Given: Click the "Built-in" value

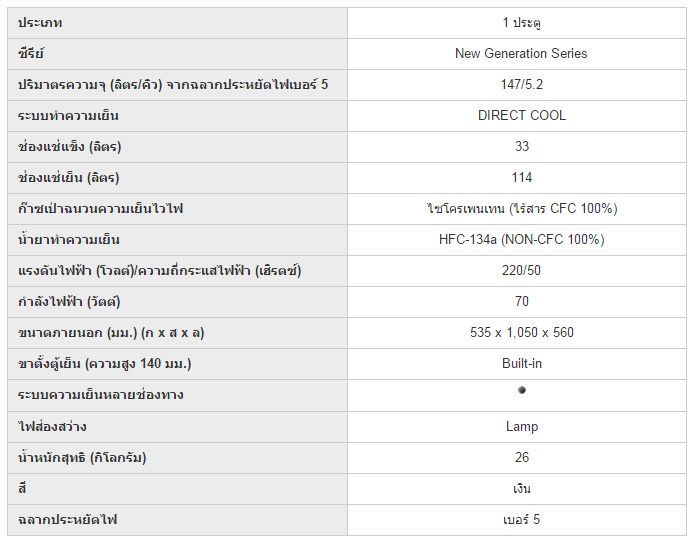Looking at the screenshot, I should (521, 363).
